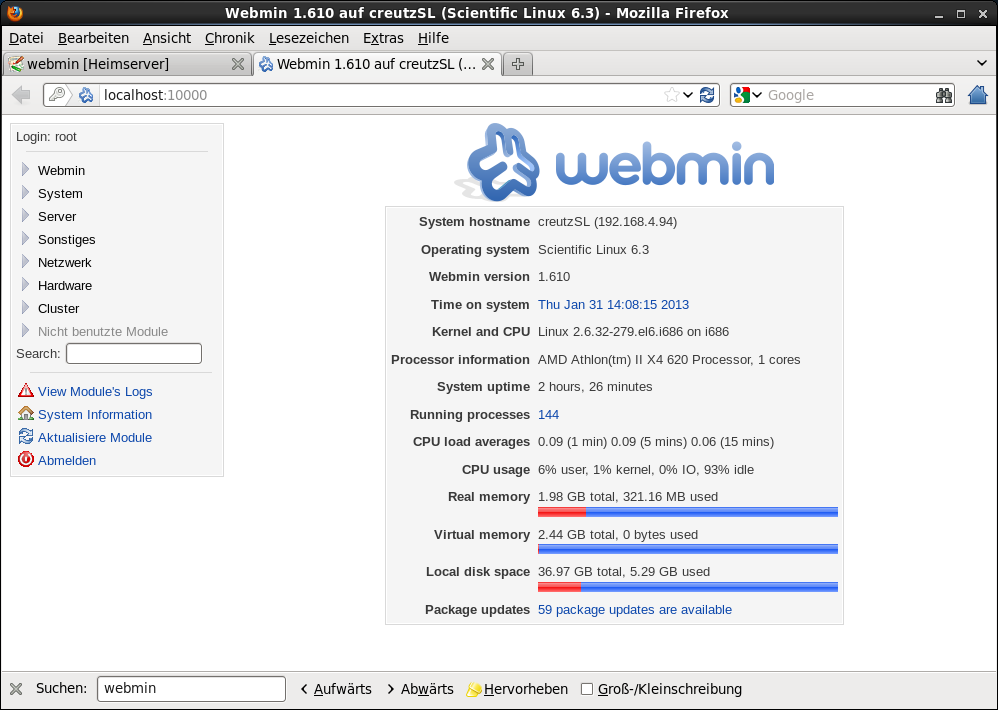The height and width of the screenshot is (710, 998).
Task: Click the Aktualisiere Module refresh icon
Action: (x=26, y=437)
